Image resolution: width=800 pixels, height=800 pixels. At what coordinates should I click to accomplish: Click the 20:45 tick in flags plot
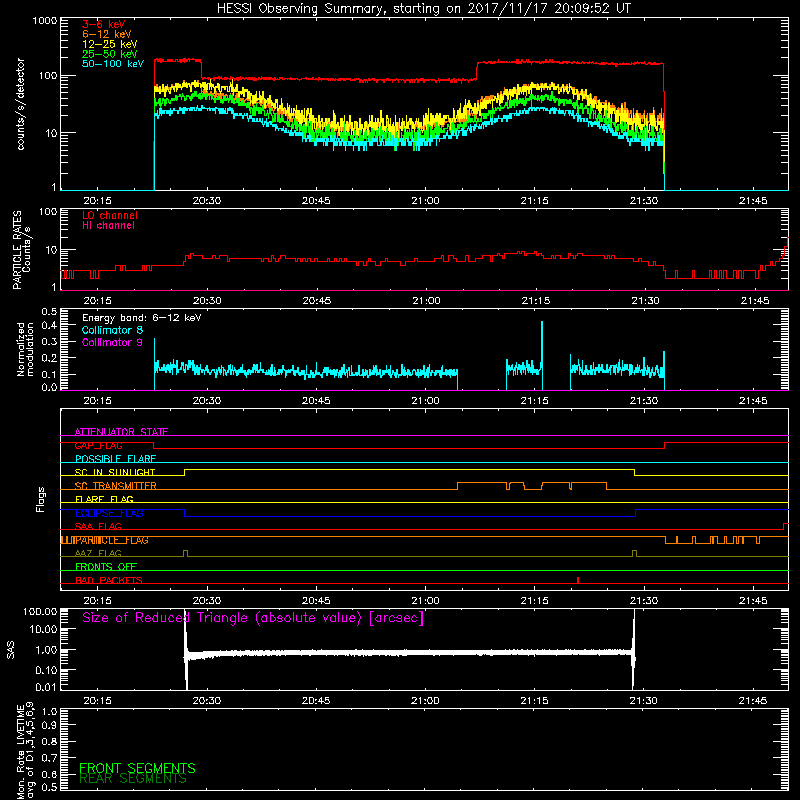316,601
